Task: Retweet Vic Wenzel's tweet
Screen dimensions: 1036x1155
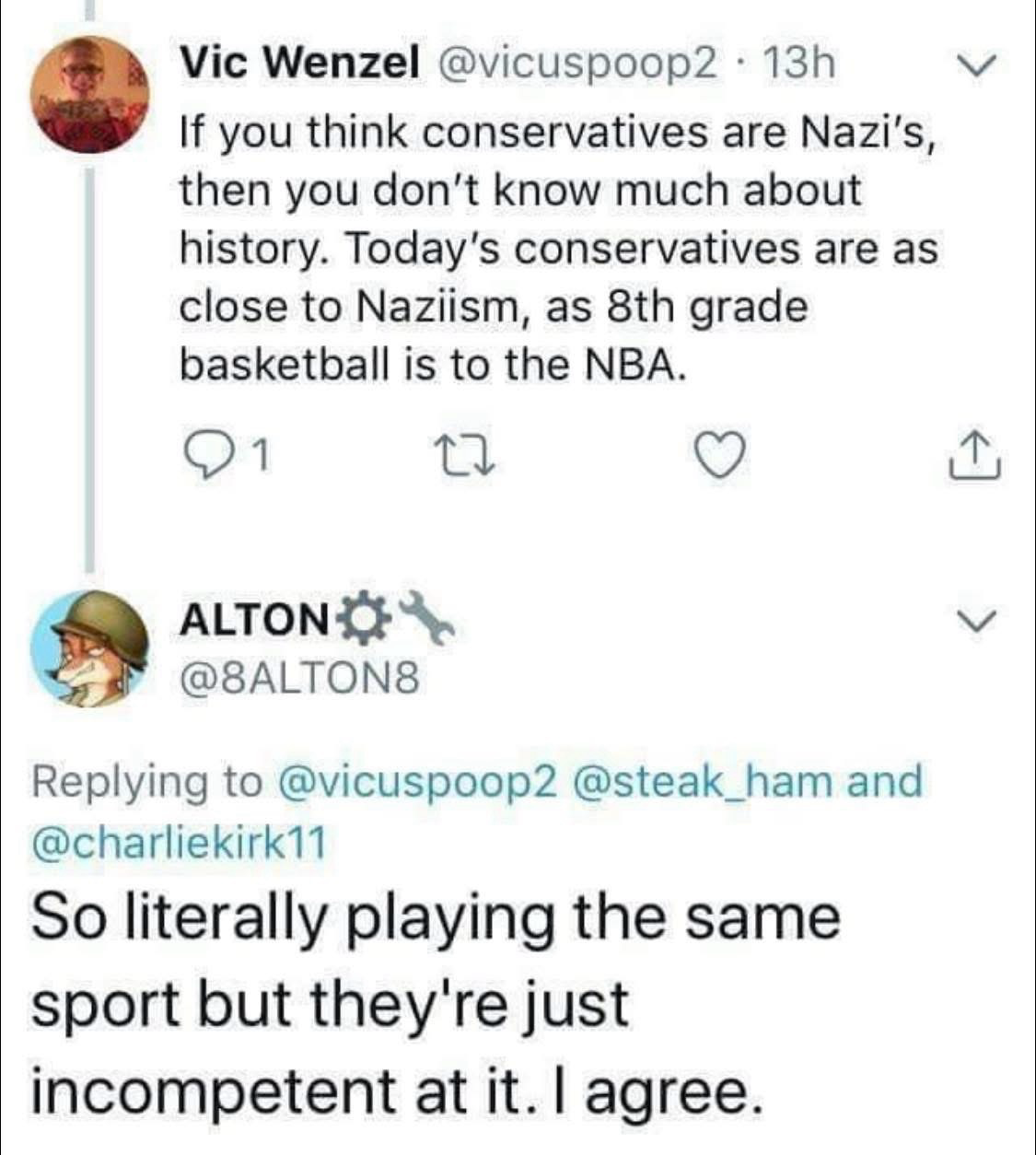Action: tap(476, 453)
